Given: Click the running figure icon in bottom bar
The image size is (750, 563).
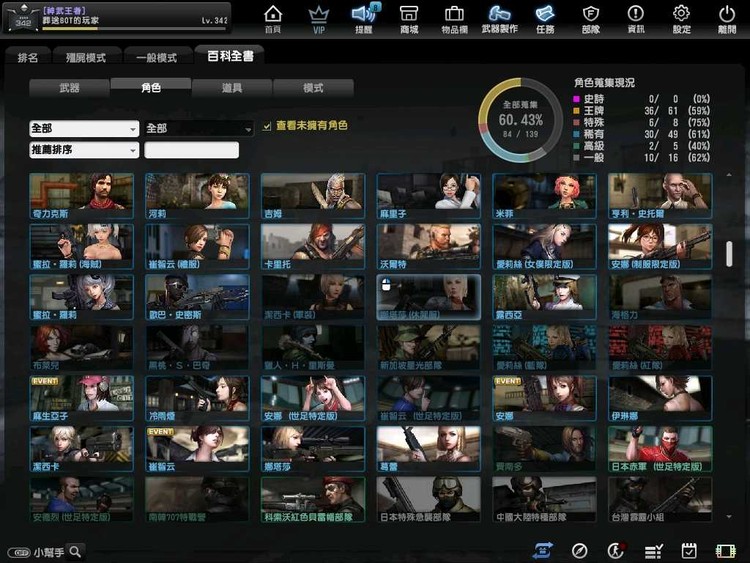Looking at the screenshot, I should pos(616,551).
